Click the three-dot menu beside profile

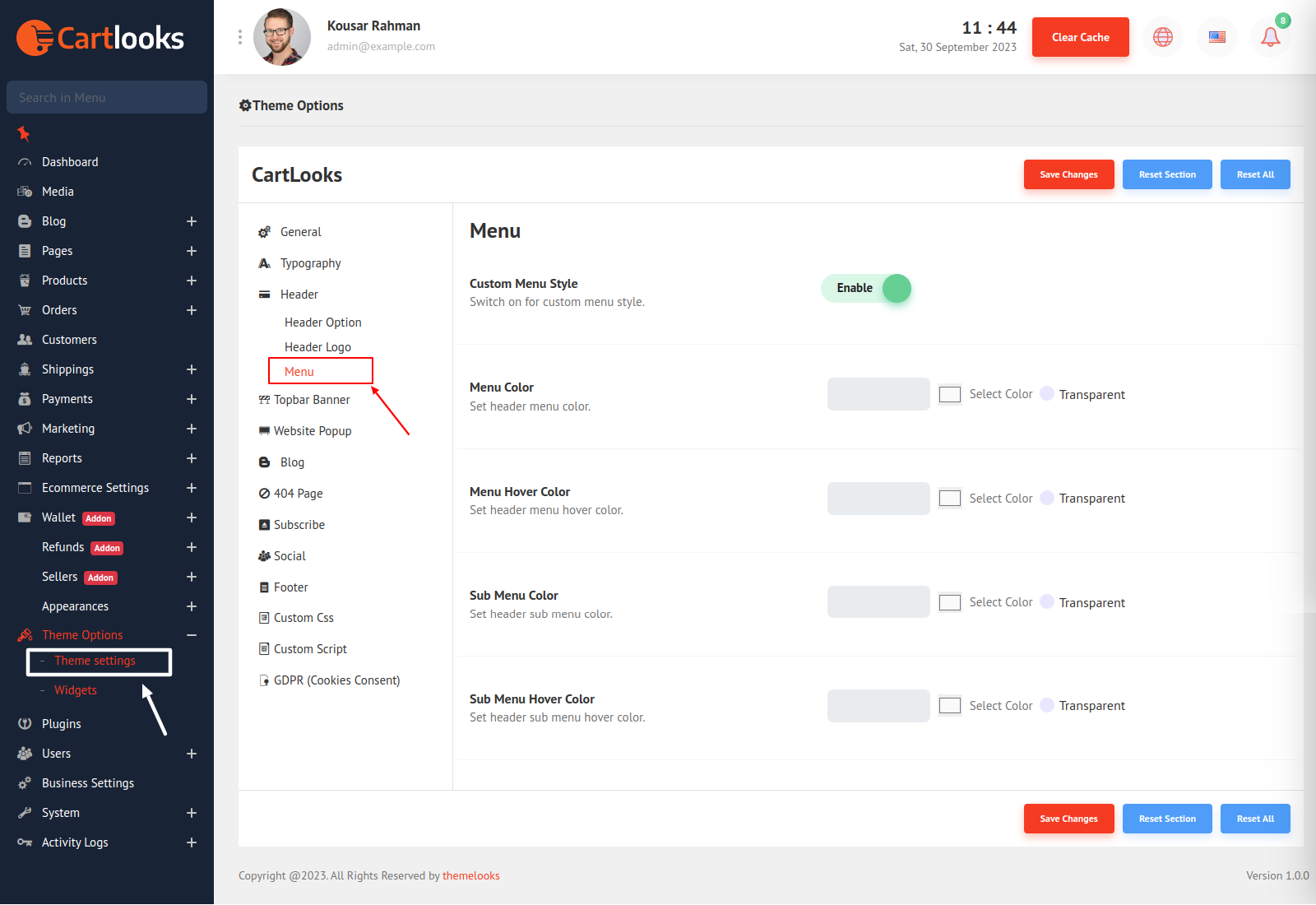[240, 37]
